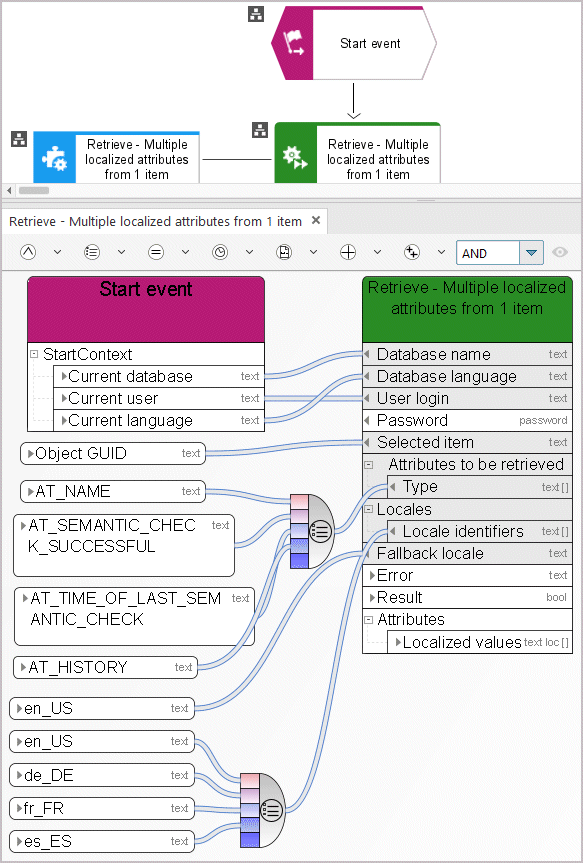Select the fr_FR constant box
The image size is (583, 863).
click(x=102, y=809)
